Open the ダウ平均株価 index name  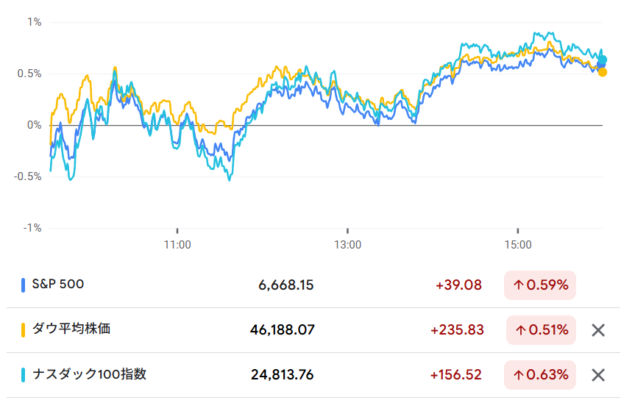click(74, 330)
